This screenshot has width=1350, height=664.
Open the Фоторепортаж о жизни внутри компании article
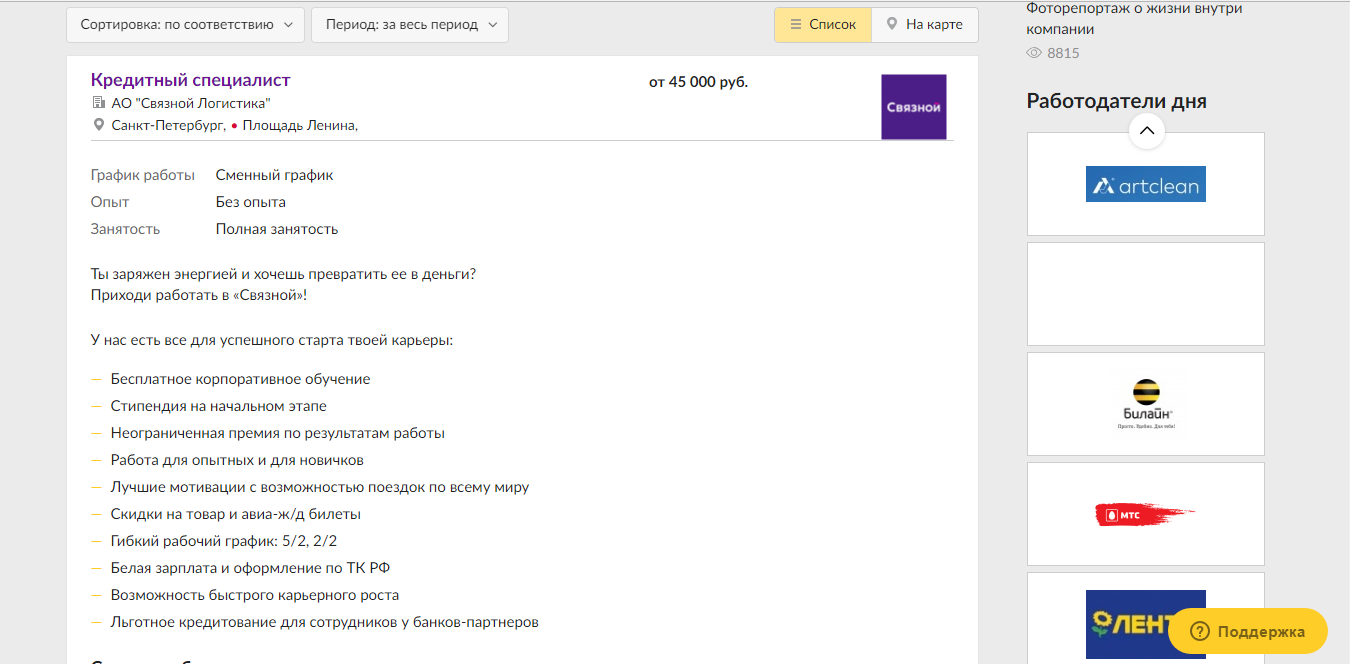coord(1134,18)
